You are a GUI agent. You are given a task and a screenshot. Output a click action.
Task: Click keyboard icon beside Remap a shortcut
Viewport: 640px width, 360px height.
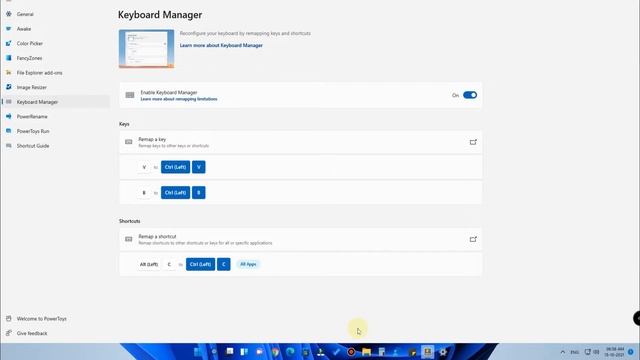129,239
